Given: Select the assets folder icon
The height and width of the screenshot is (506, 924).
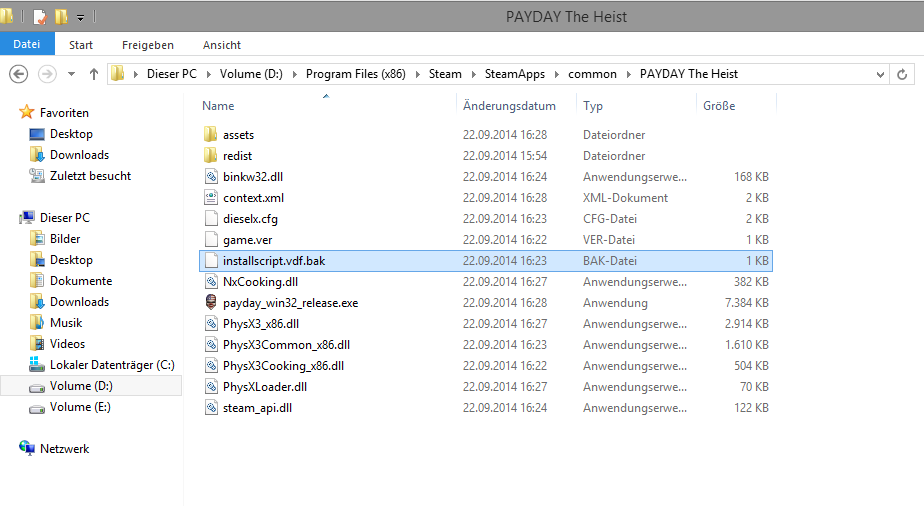Looking at the screenshot, I should click(211, 135).
